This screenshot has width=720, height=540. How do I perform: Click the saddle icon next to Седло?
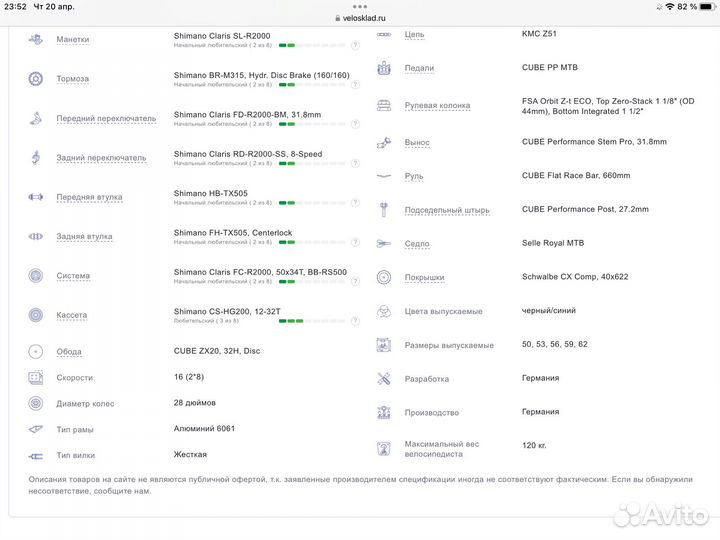click(384, 244)
